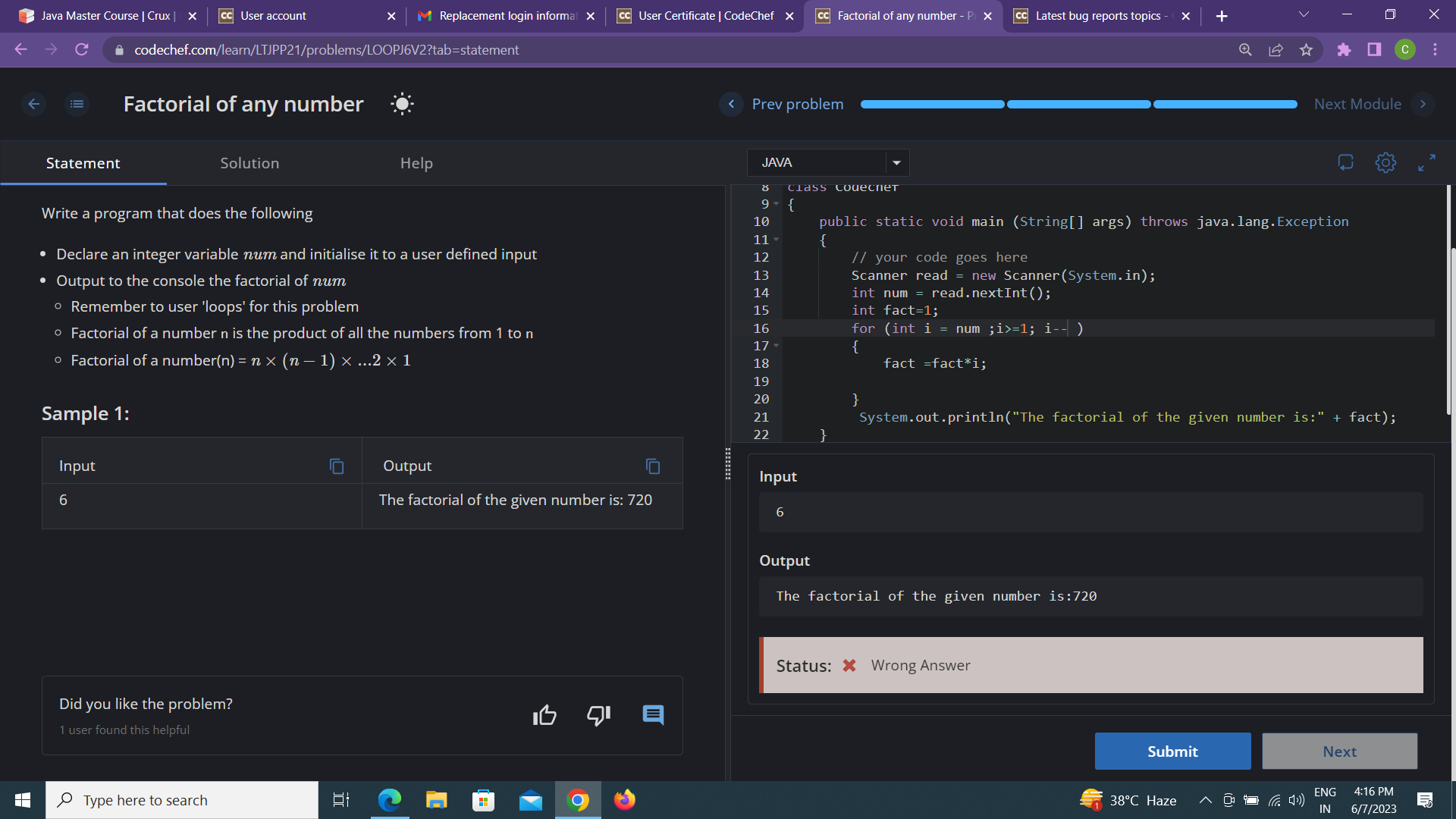
Task: Click the module progress bar
Action: (x=1078, y=104)
